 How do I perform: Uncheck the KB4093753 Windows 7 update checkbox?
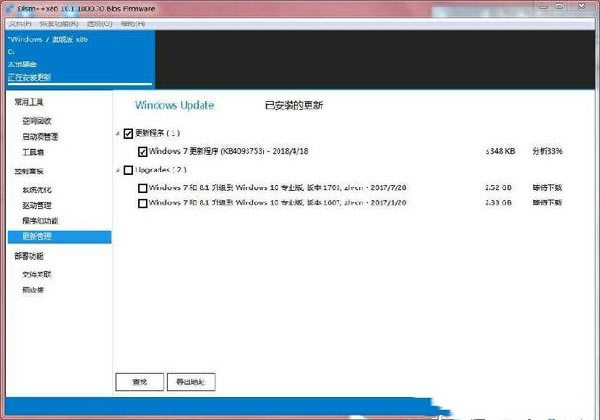(x=142, y=151)
